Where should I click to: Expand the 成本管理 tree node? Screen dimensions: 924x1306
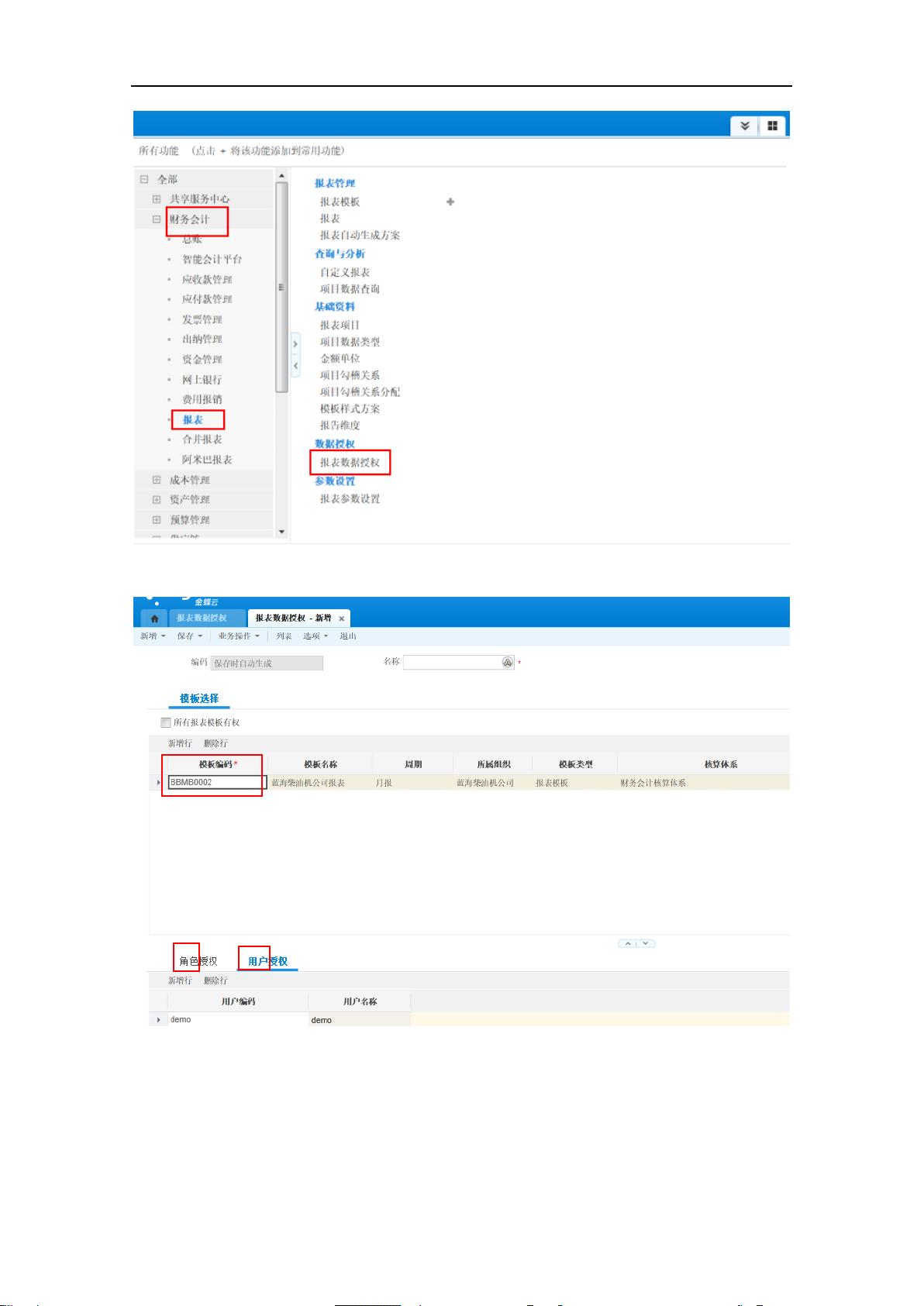click(157, 480)
